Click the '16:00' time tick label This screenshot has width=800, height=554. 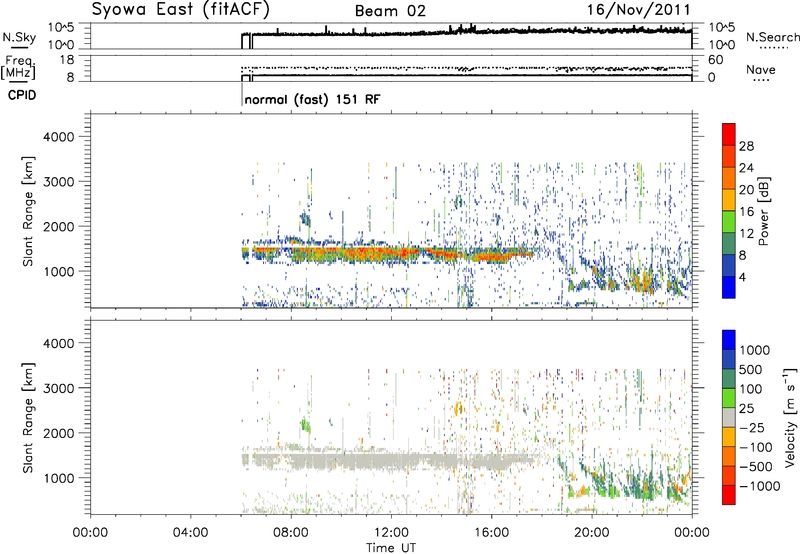491,533
